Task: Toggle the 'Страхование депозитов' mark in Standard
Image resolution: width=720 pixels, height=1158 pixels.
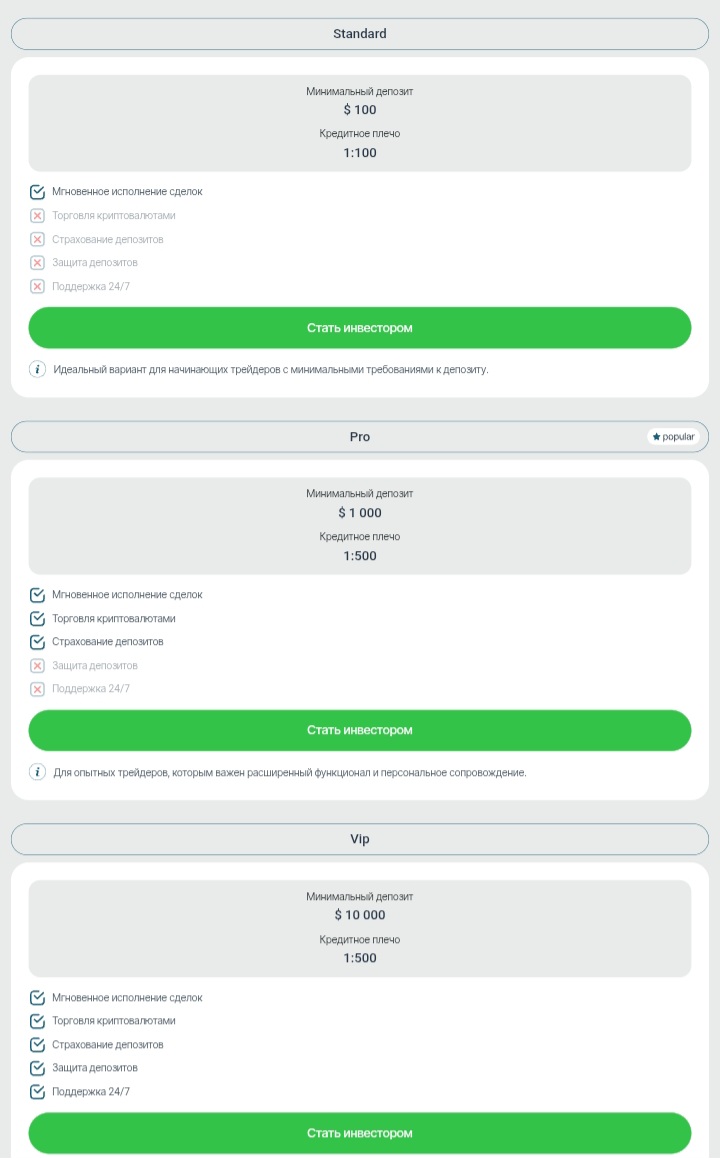Action: pos(37,239)
